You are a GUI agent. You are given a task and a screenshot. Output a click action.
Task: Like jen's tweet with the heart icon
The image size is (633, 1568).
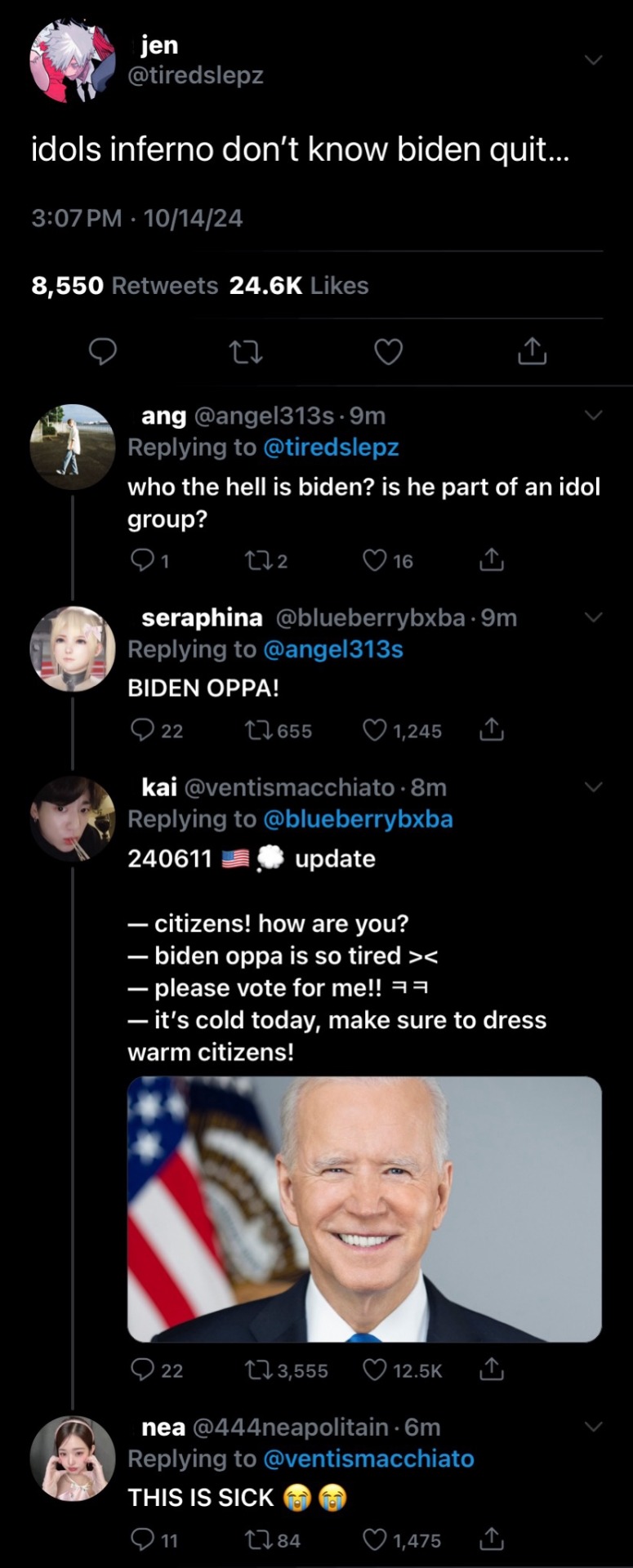[388, 352]
